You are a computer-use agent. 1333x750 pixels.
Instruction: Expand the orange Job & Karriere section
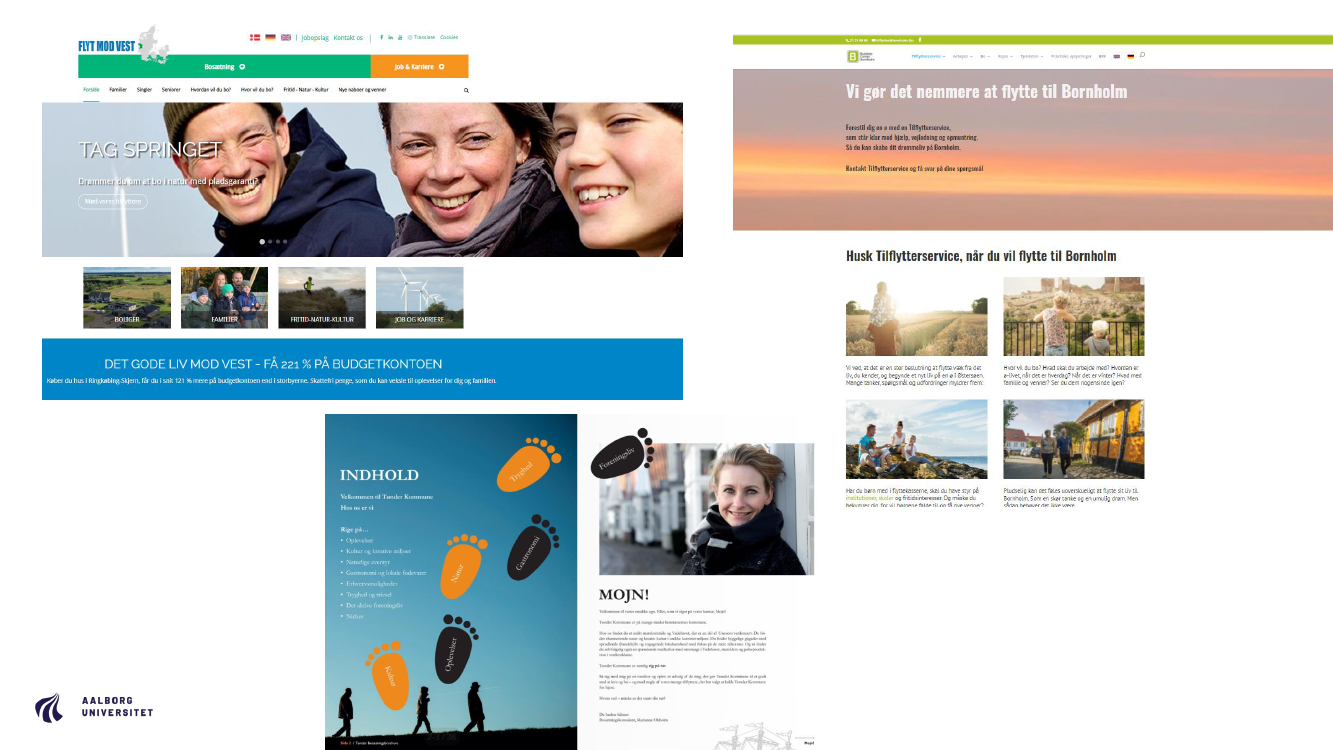(x=419, y=67)
